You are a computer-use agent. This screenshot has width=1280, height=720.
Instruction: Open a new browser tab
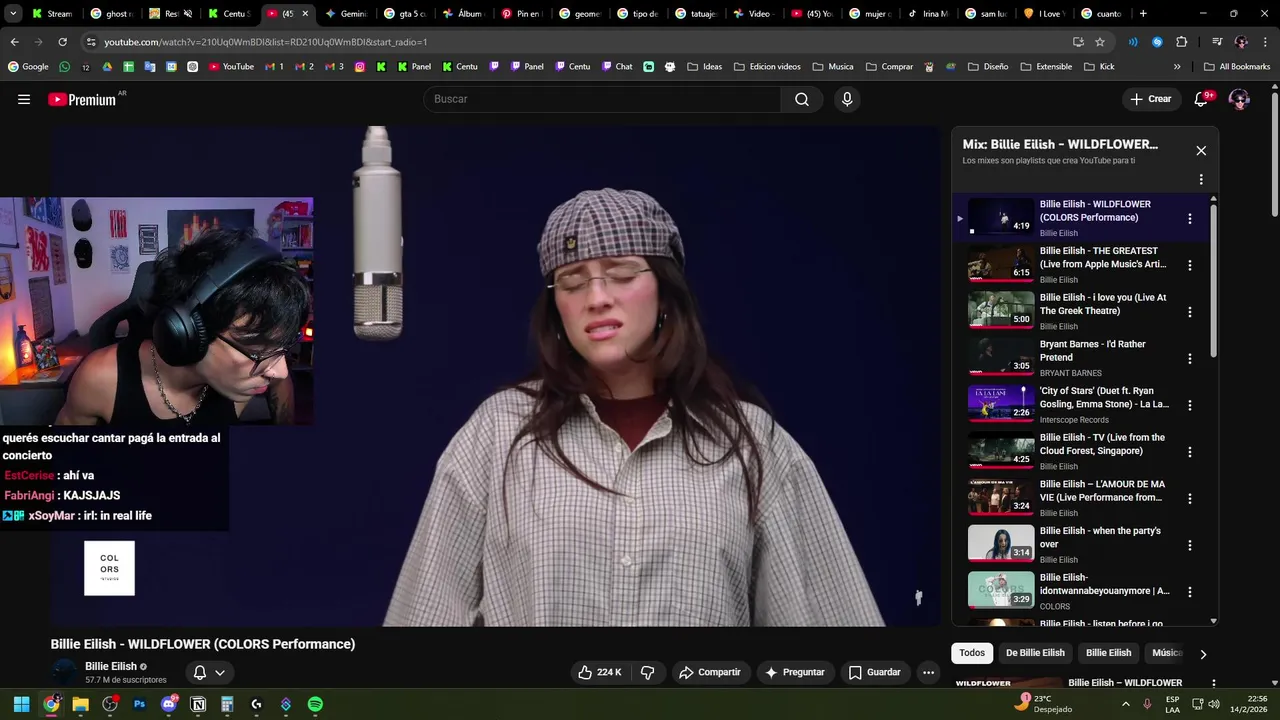1143,14
